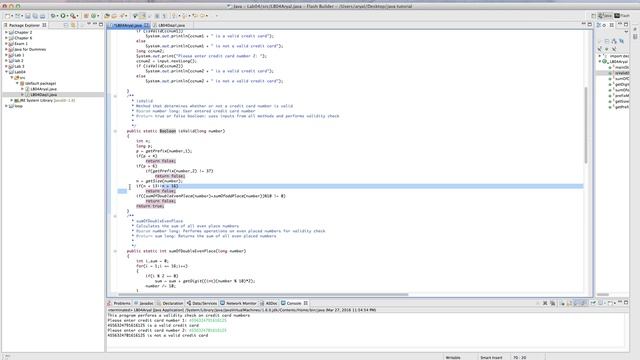The width and height of the screenshot is (640, 360).
Task: Collapse the Lab04 project
Action: pyautogui.click(x=6, y=72)
